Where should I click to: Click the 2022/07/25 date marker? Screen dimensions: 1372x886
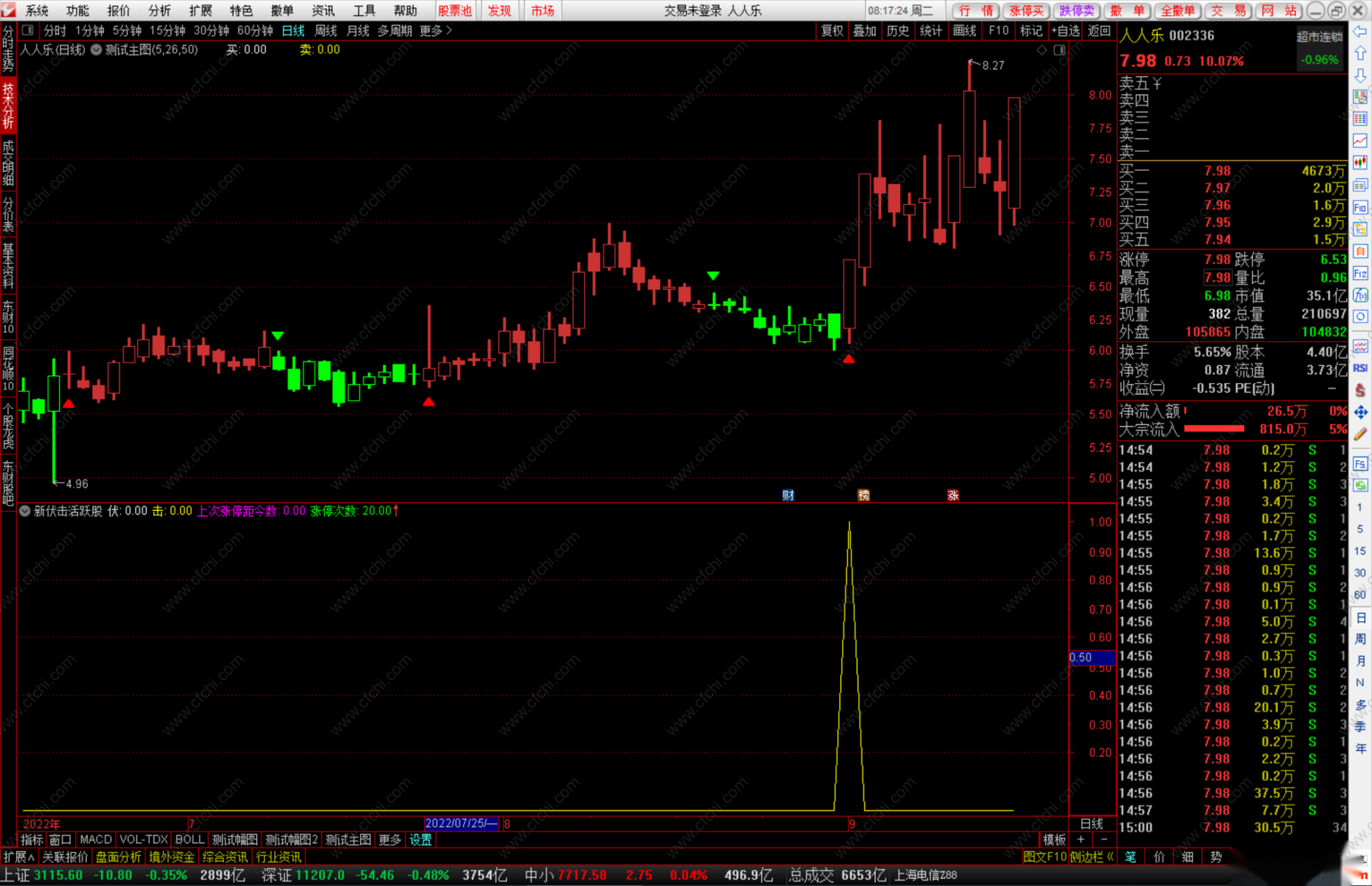tap(461, 824)
